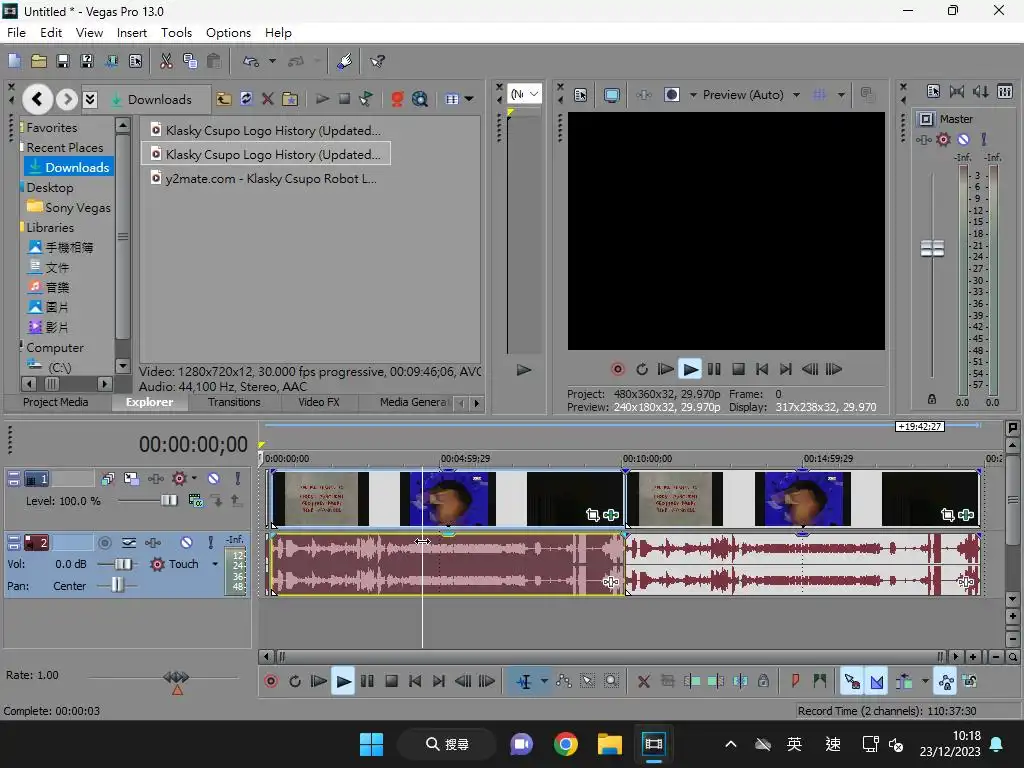This screenshot has height=768, width=1024.
Task: Toggle Lock Envelopes to Events
Action: [946, 682]
